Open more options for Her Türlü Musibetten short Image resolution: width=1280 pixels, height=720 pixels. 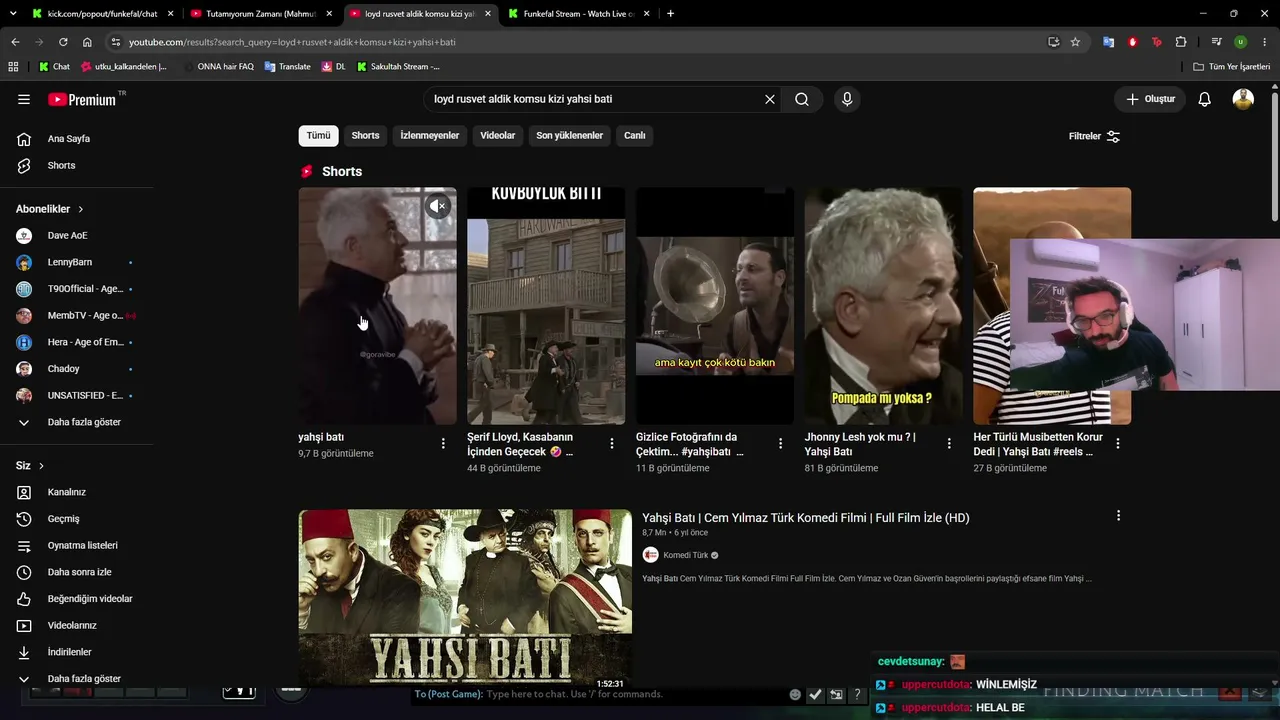tap(1118, 443)
